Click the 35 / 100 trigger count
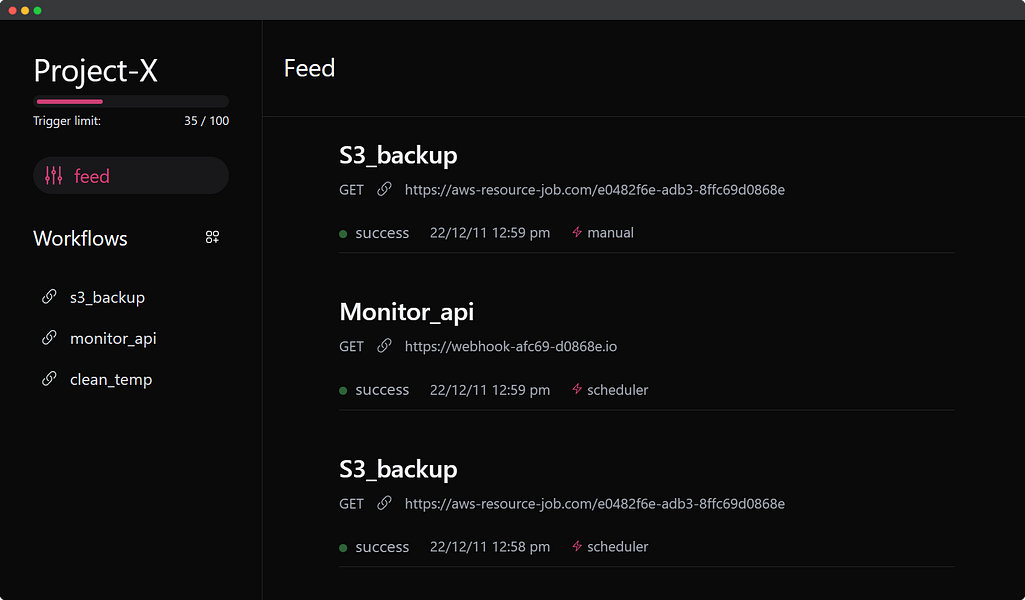1025x600 pixels. 207,121
